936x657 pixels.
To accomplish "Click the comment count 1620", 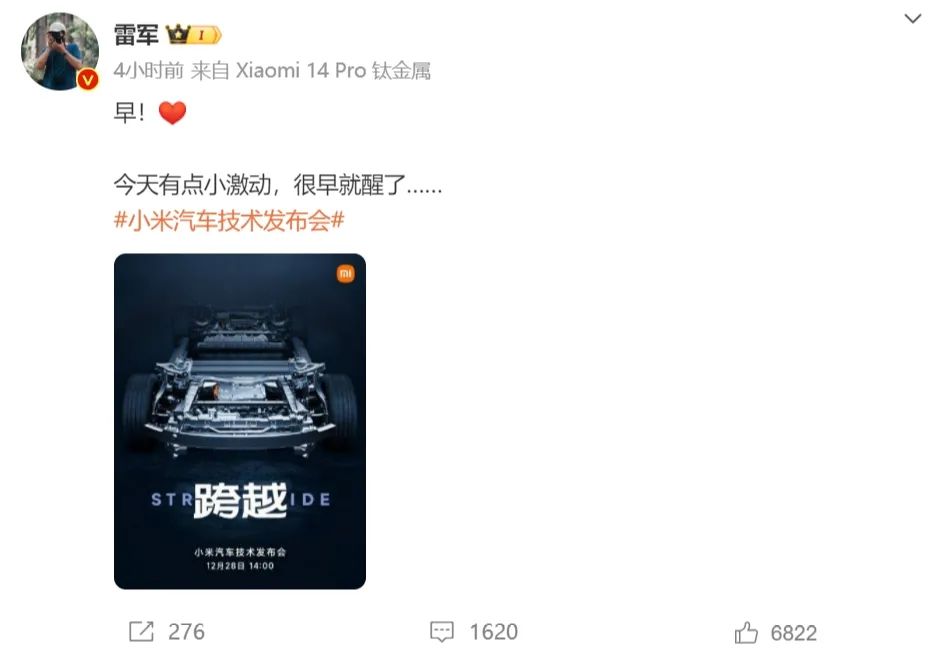I will point(494,632).
